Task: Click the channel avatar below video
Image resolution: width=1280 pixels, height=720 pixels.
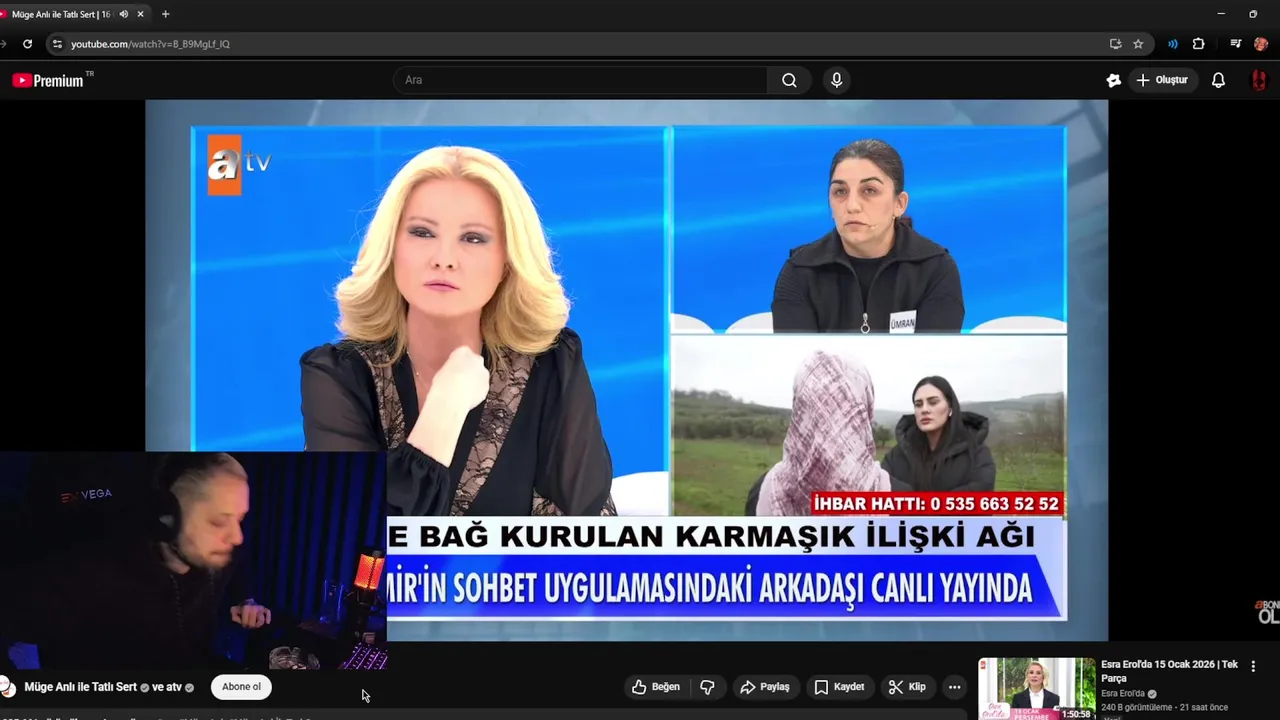Action: coord(7,687)
